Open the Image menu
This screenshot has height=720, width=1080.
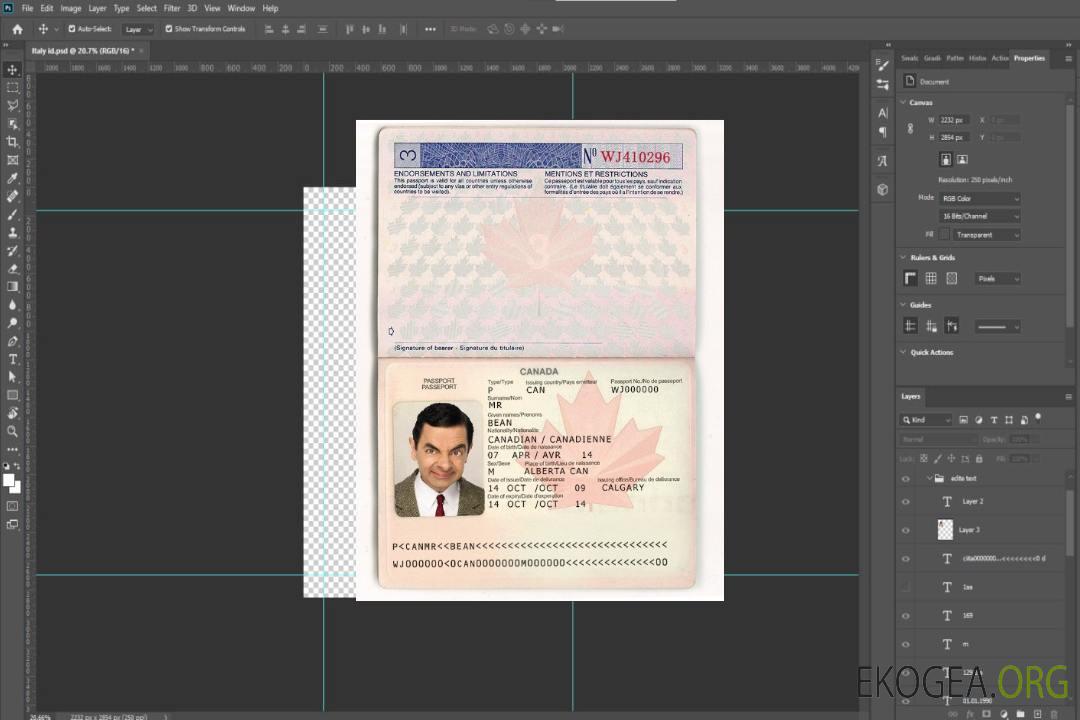[71, 8]
